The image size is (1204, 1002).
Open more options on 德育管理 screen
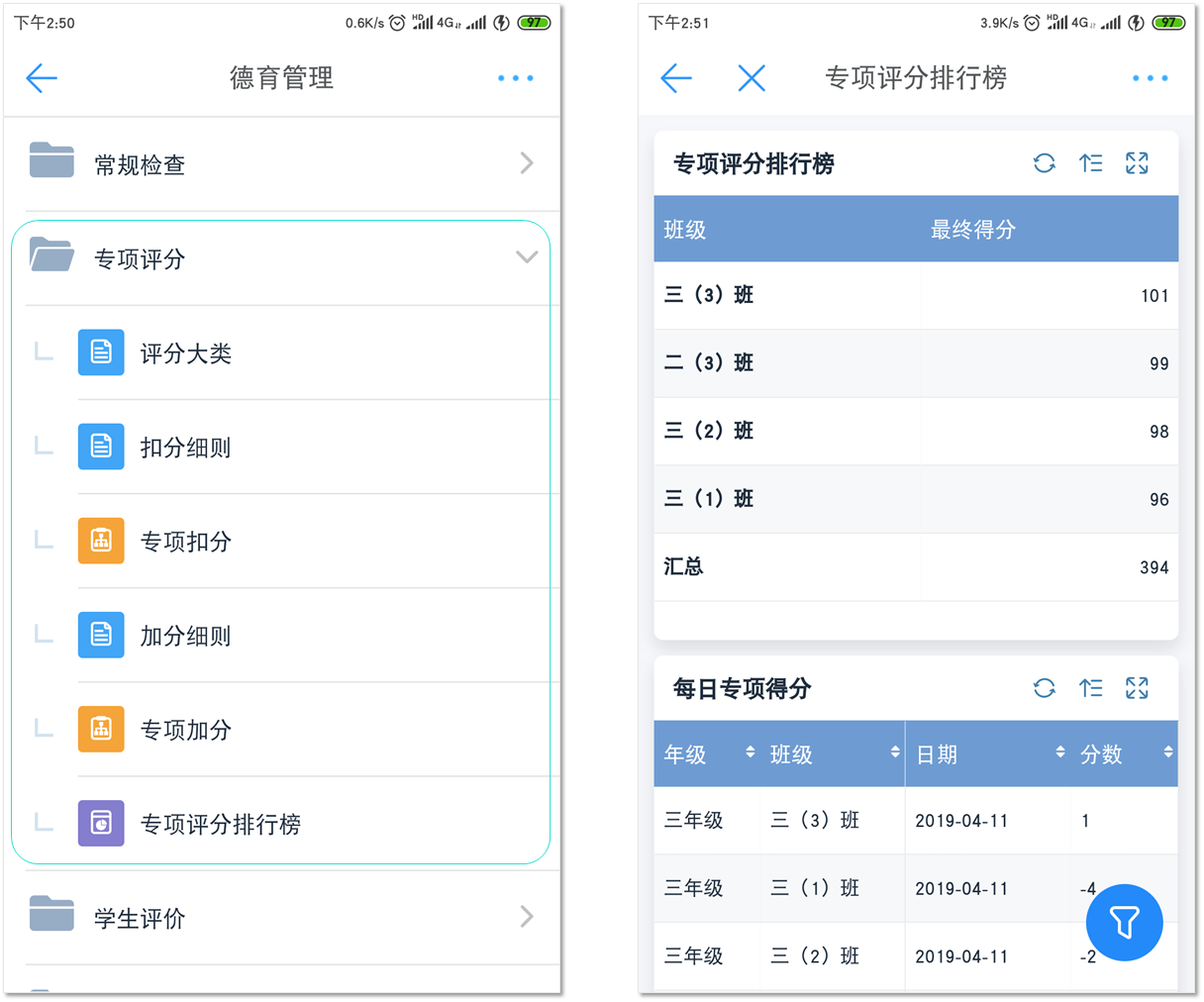pyautogui.click(x=516, y=78)
